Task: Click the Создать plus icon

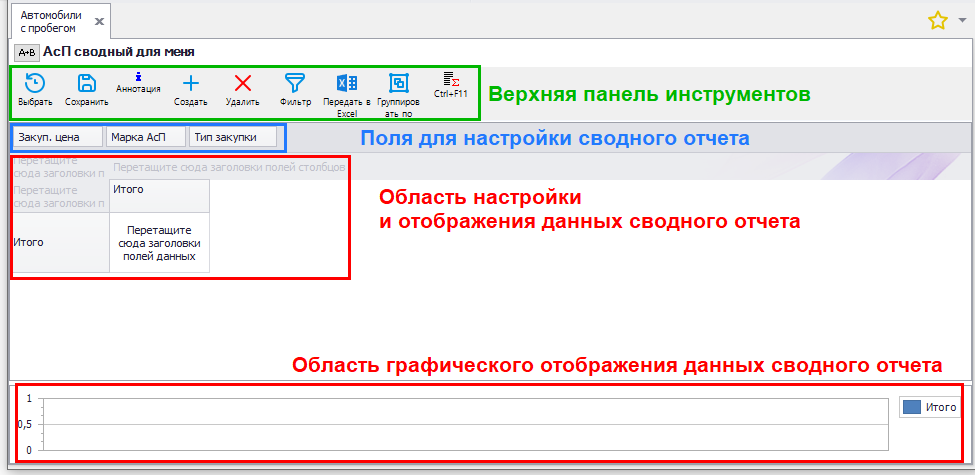Action: 190,85
